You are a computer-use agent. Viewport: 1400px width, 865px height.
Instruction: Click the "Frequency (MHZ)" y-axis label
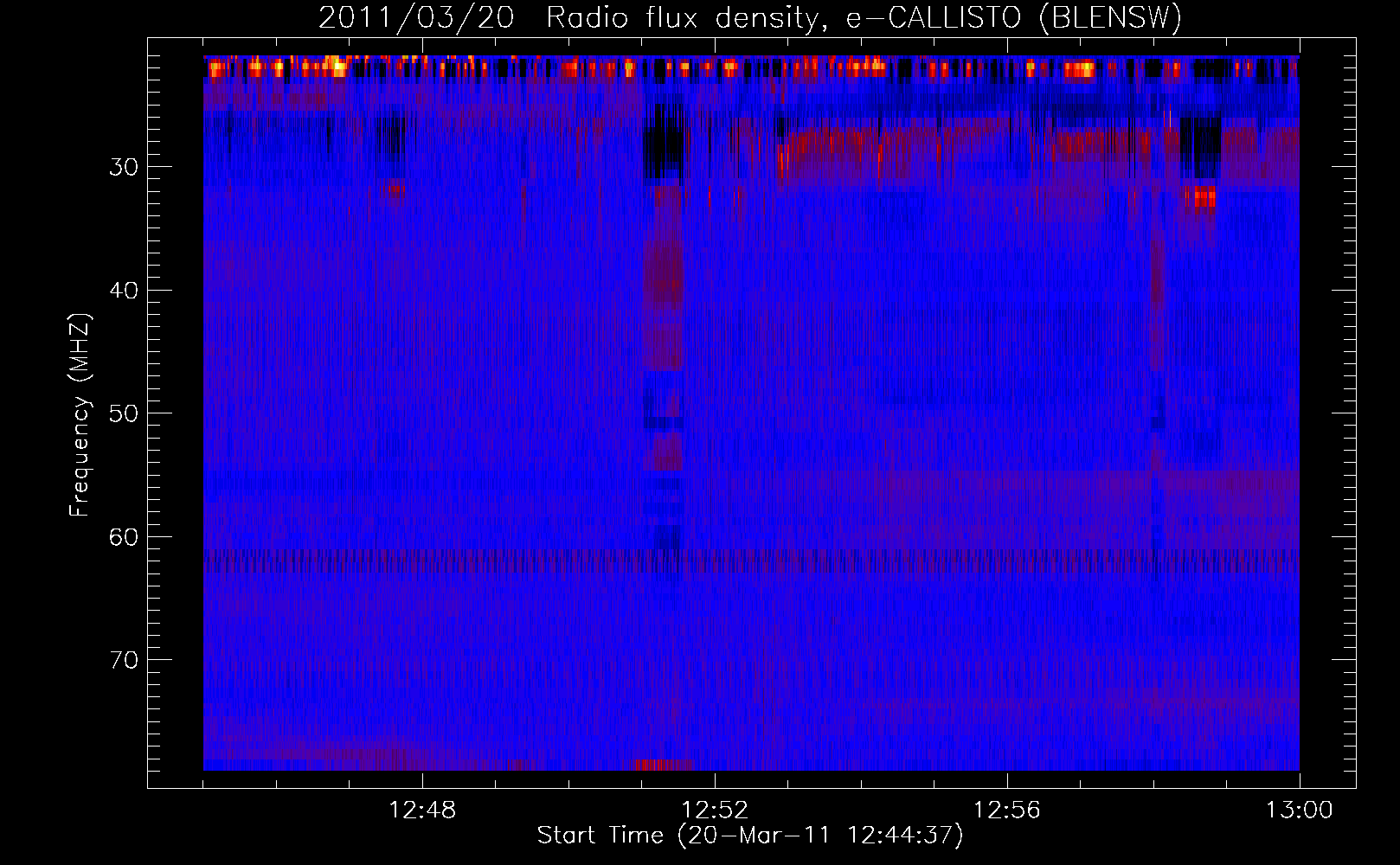pos(80,414)
